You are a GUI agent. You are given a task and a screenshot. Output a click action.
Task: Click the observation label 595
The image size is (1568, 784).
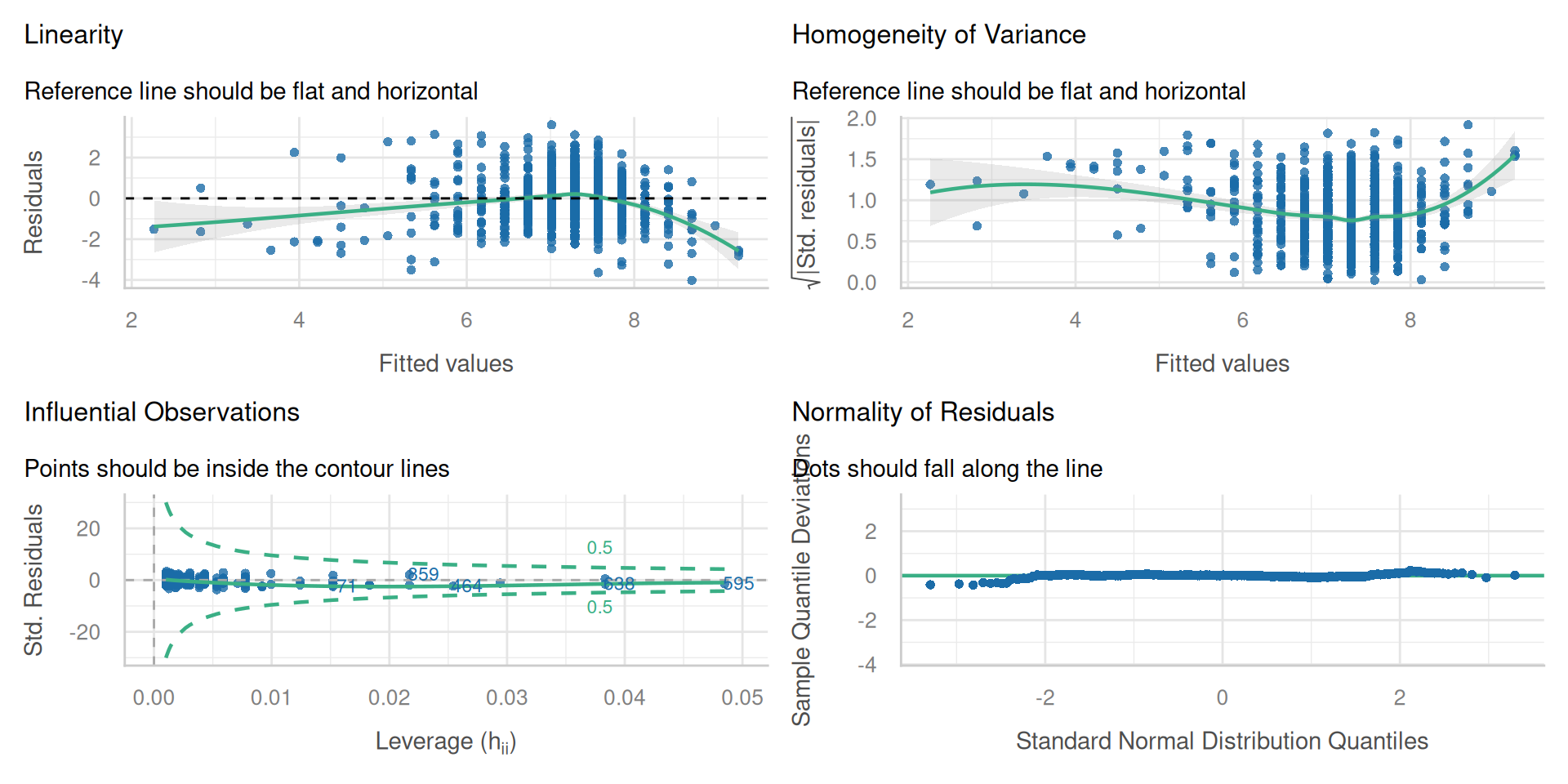tap(738, 584)
